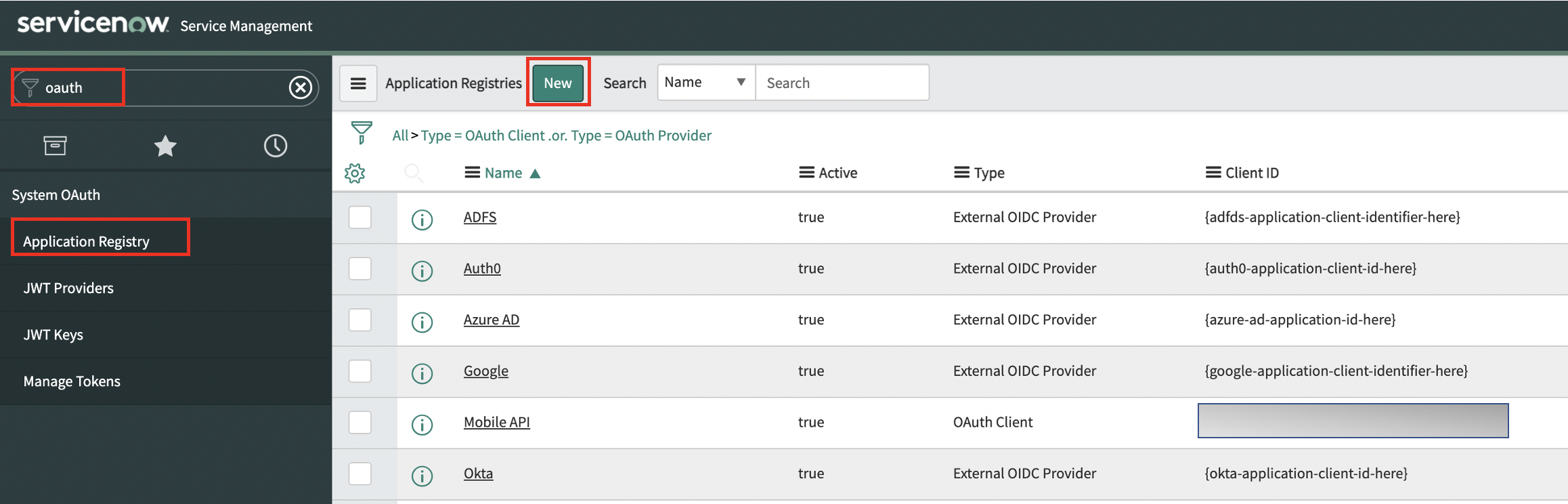
Task: Go to Manage Tokens module
Action: click(72, 381)
